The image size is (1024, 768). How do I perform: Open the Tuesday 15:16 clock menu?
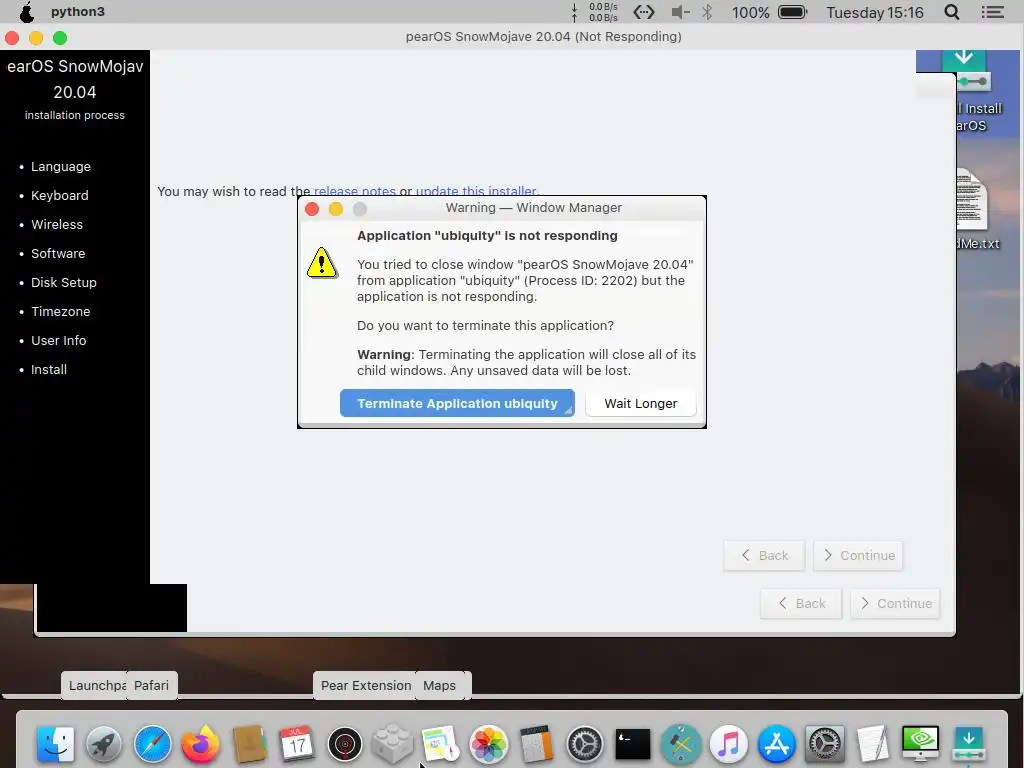[x=874, y=12]
